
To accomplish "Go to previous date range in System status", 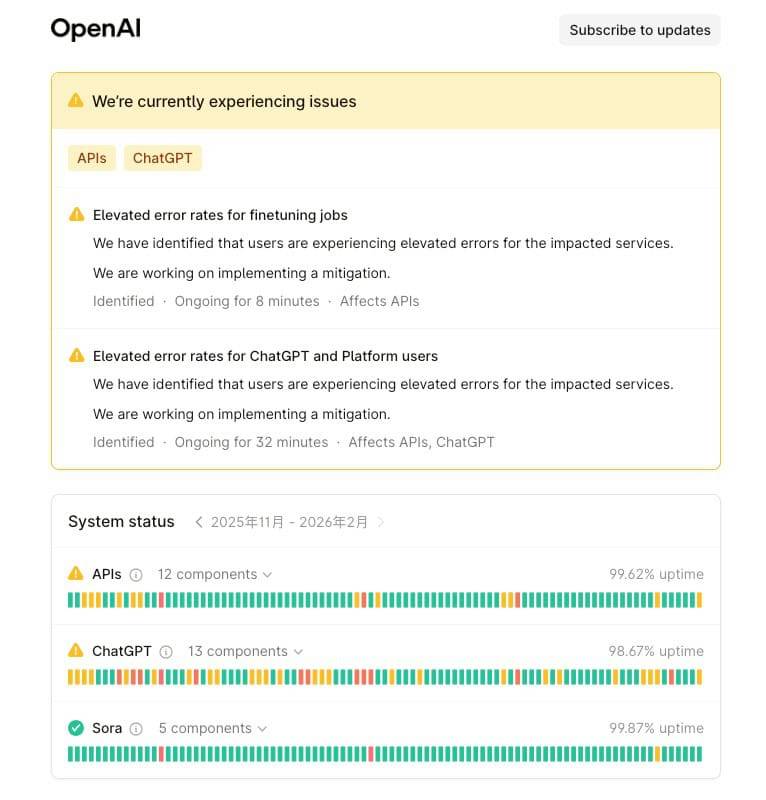I will pyautogui.click(x=199, y=522).
